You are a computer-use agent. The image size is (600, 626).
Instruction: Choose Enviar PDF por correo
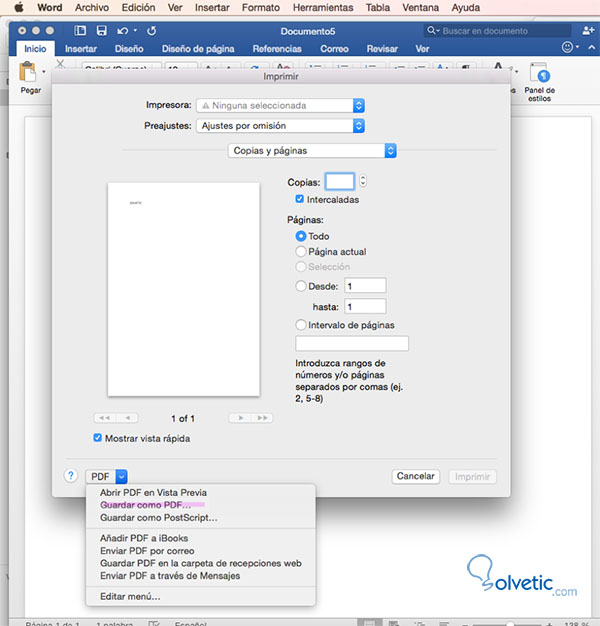tap(147, 551)
